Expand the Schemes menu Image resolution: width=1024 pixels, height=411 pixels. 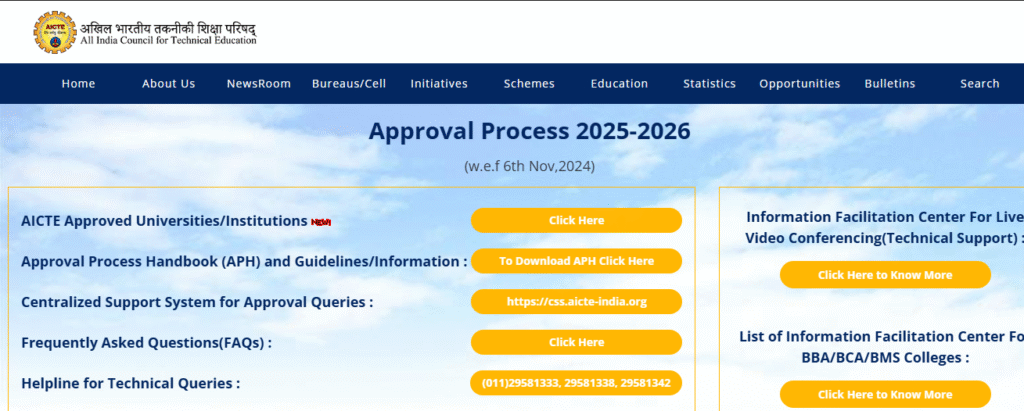tap(528, 84)
